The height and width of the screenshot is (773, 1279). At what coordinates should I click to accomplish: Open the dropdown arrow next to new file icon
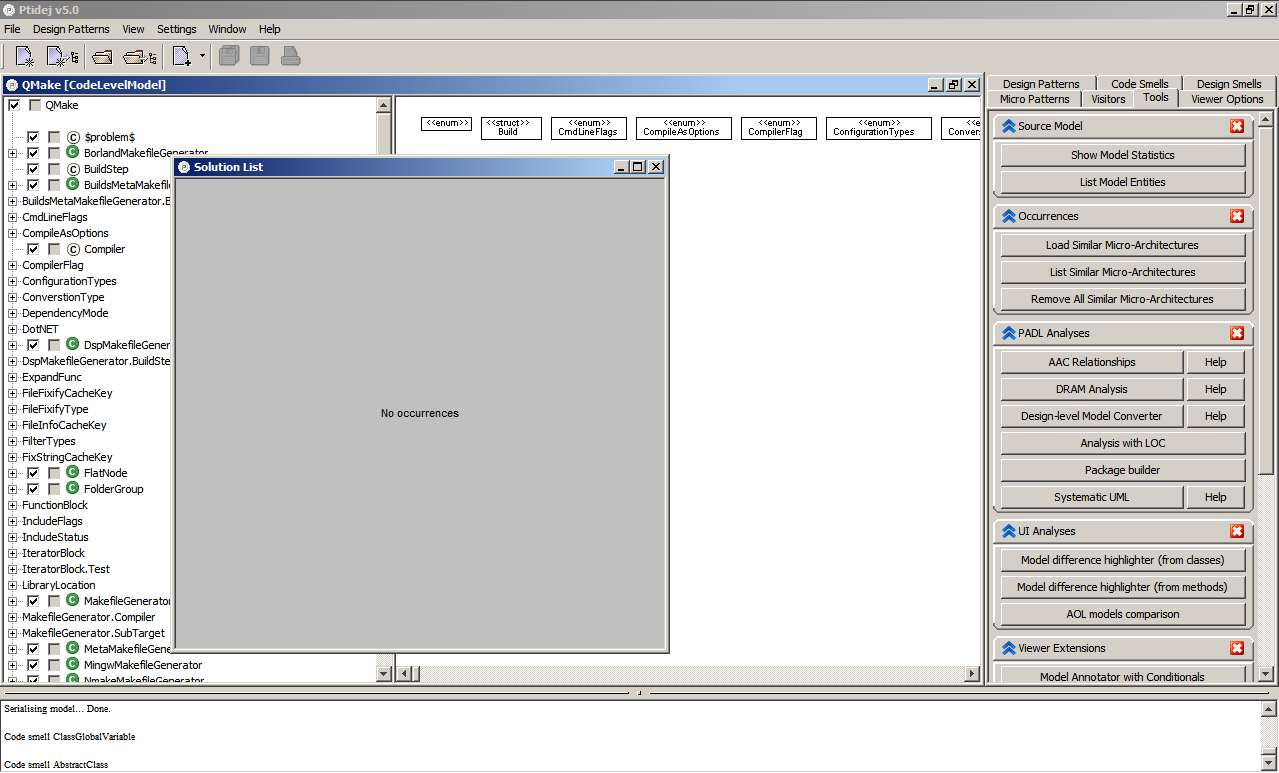click(x=202, y=55)
